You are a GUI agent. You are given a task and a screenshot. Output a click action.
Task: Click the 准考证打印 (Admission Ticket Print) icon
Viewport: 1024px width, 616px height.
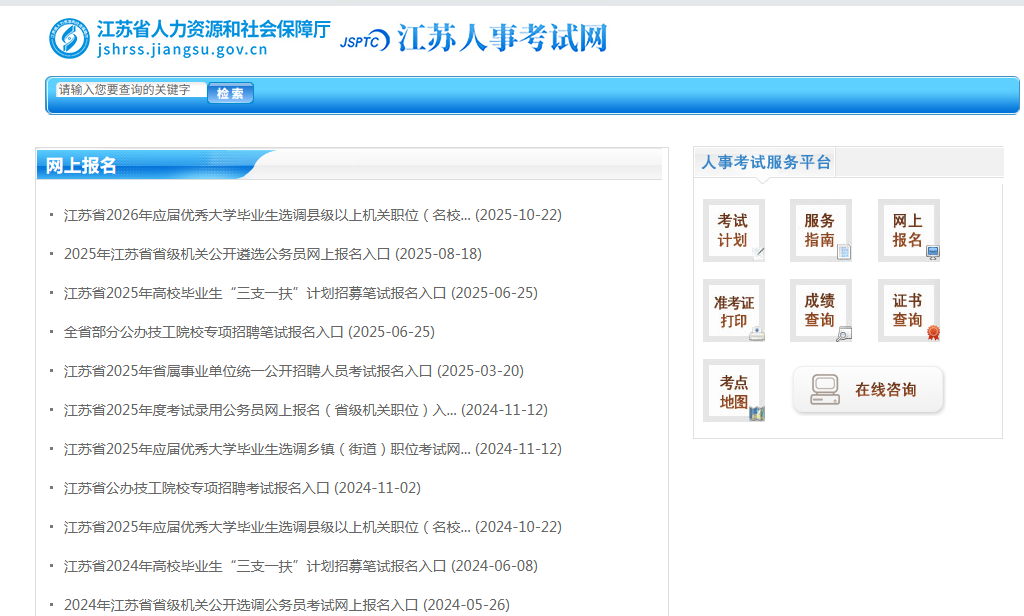tap(733, 310)
